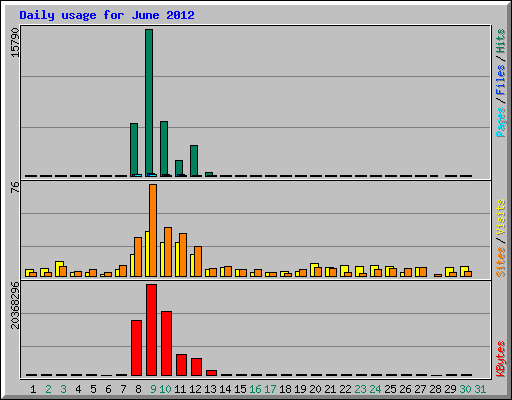Viewport: 512px width, 400px height.
Task: Click green day label 23 on the x-axis
Action: point(360,389)
